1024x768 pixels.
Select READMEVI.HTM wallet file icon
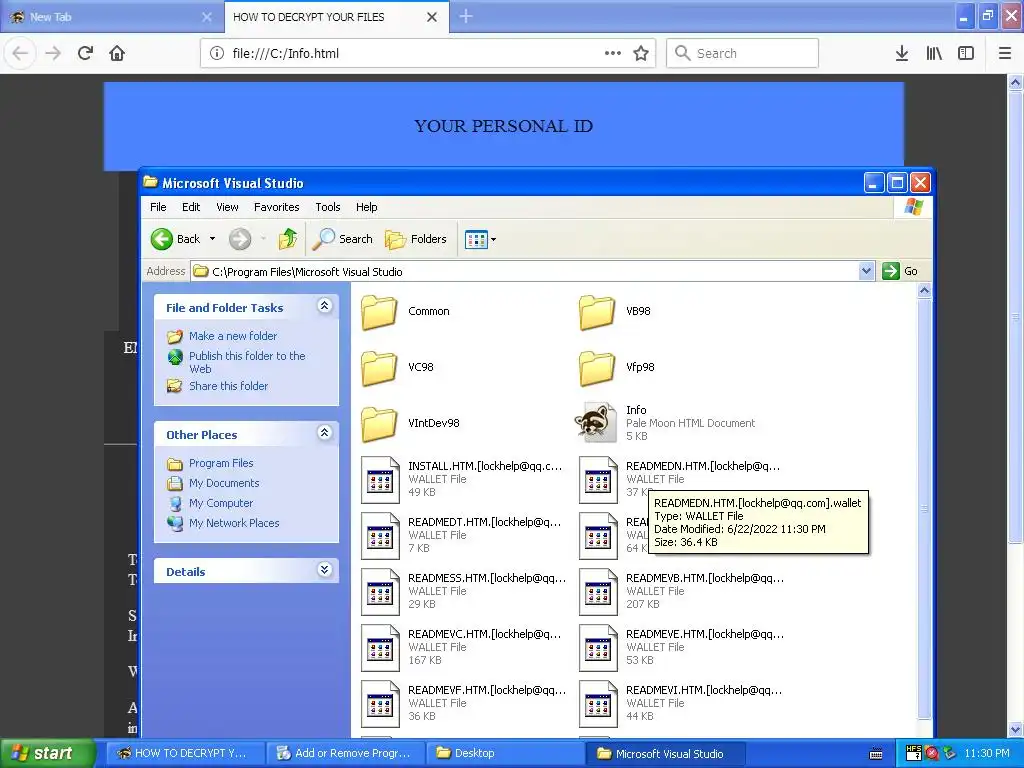click(x=598, y=704)
